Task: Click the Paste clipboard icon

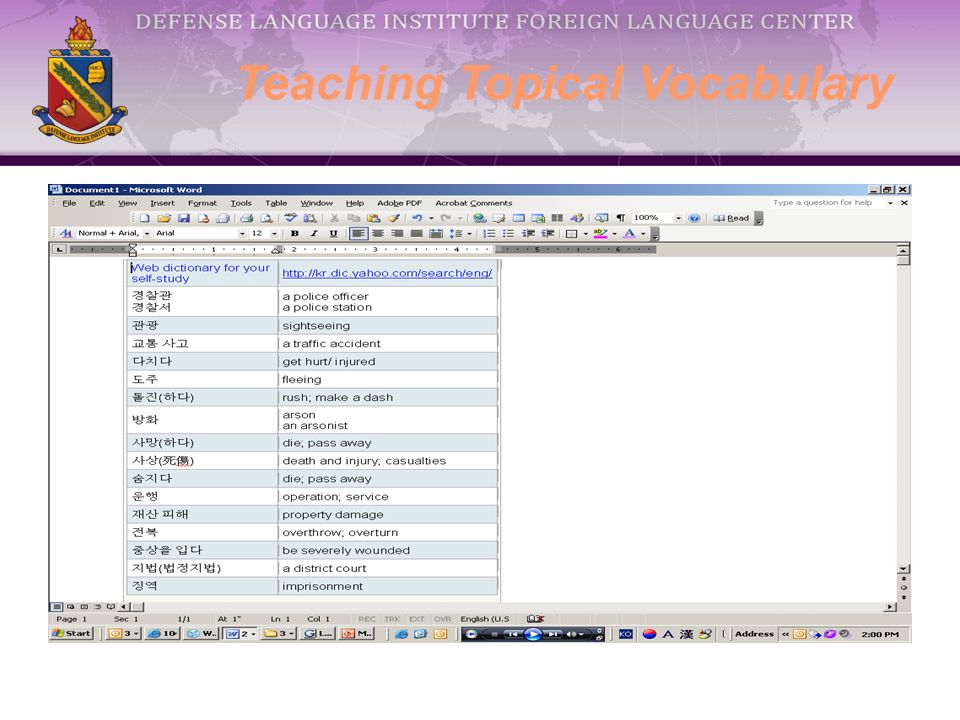Action: pyautogui.click(x=373, y=218)
